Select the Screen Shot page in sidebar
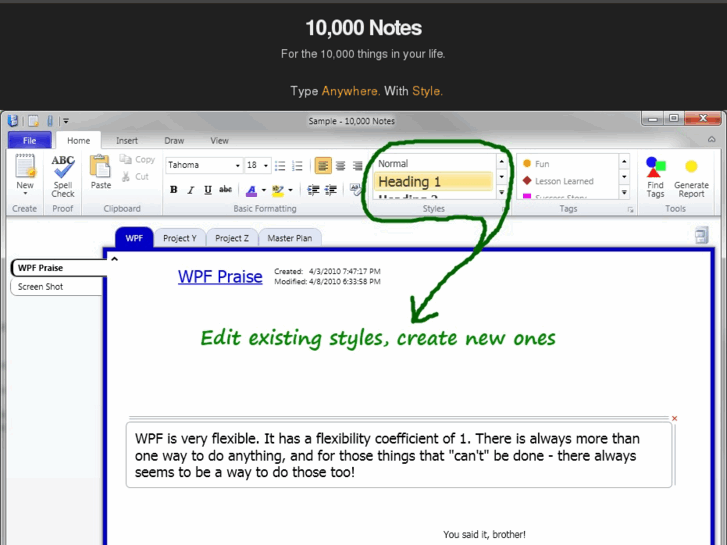 [57, 287]
